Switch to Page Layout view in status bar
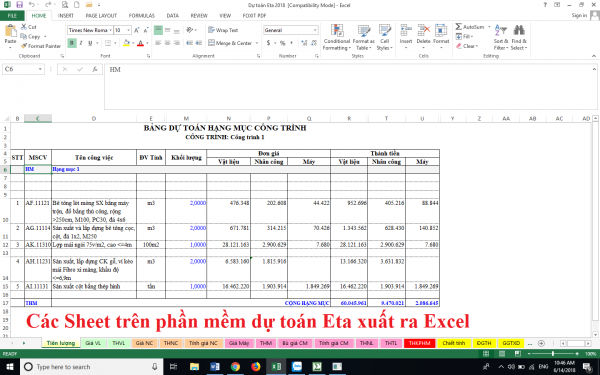The height and width of the screenshot is (375, 600). 502,354
